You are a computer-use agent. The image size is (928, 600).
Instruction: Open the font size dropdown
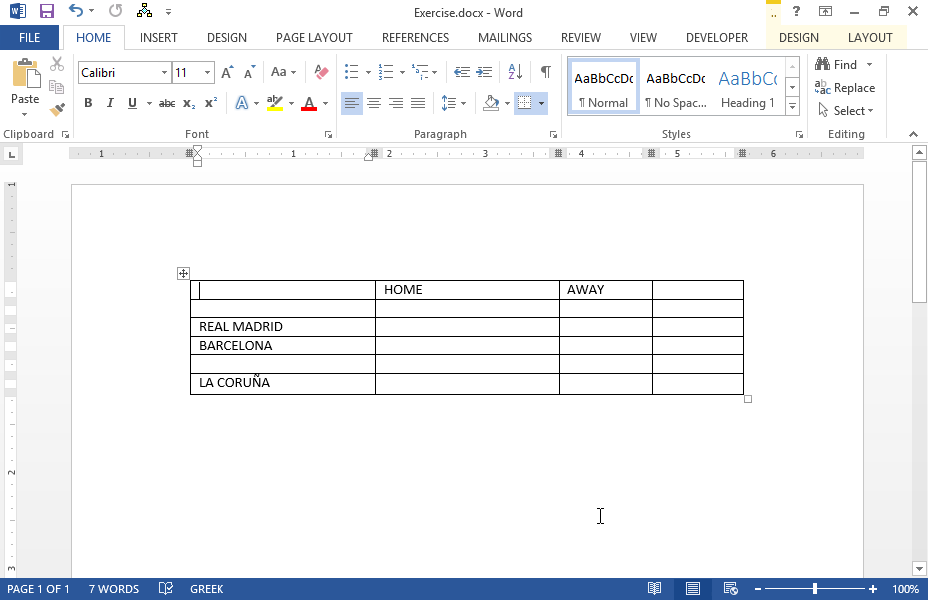click(x=207, y=73)
